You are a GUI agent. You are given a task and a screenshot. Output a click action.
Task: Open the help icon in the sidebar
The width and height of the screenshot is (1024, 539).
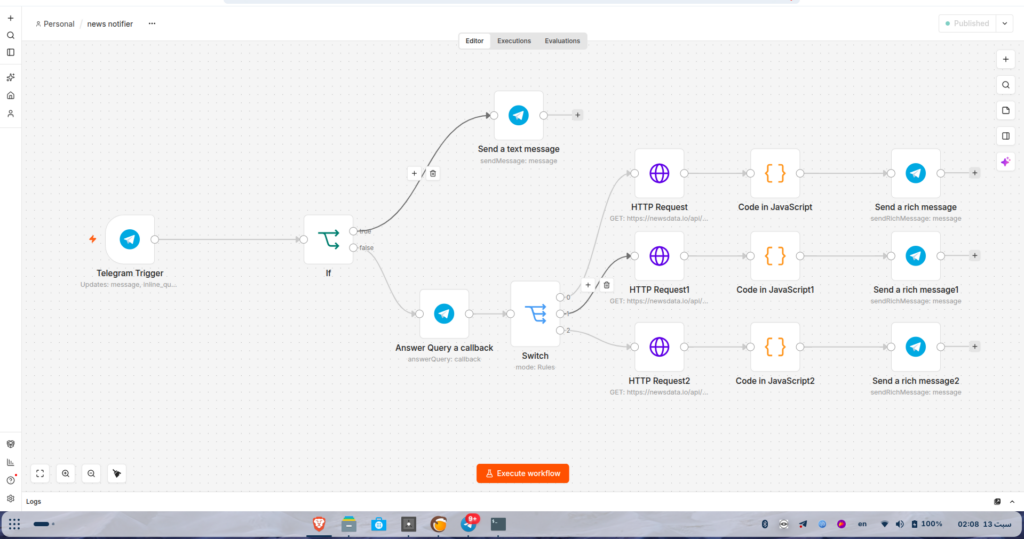pos(10,480)
